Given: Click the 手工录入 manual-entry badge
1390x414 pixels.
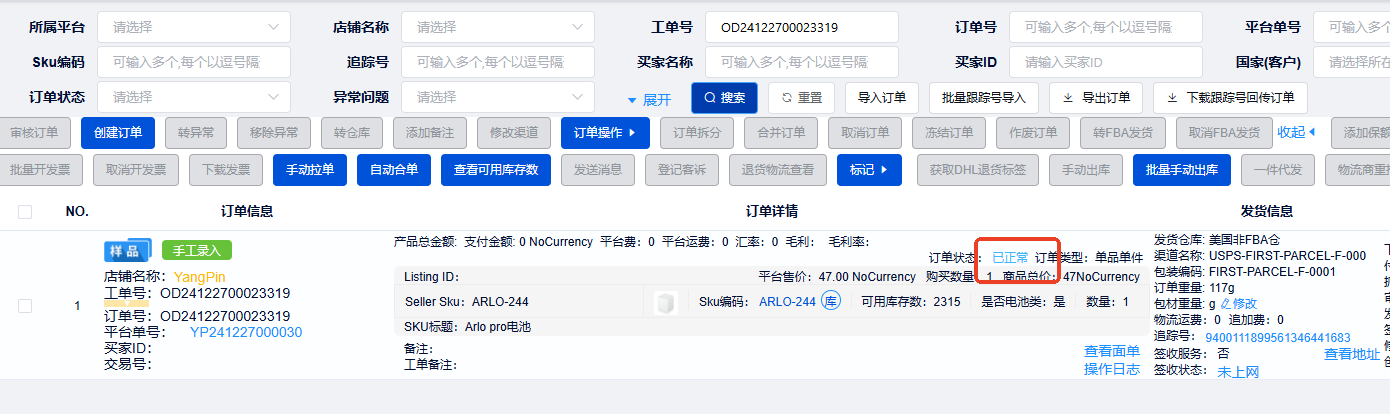Looking at the screenshot, I should tap(196, 250).
